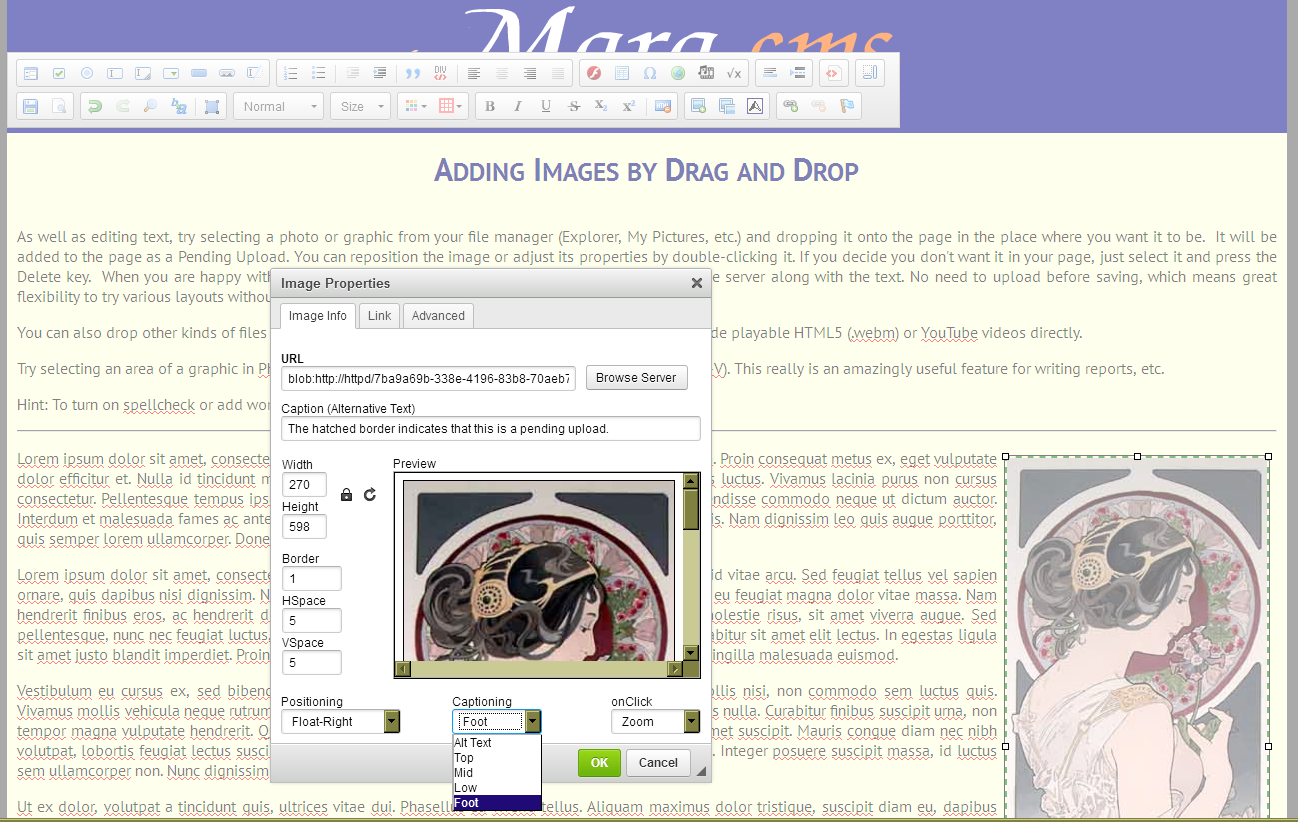Toggle strikethrough formatting
1298x822 pixels.
pos(573,105)
